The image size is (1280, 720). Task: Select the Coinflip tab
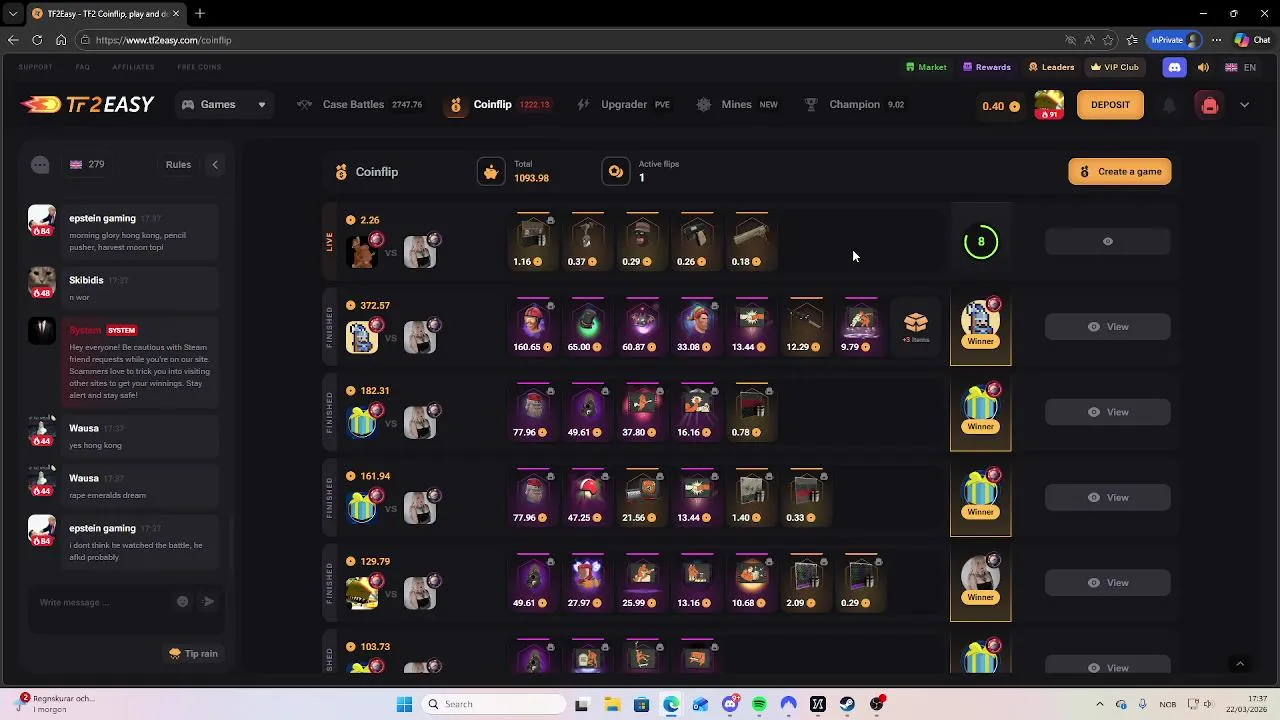(499, 105)
